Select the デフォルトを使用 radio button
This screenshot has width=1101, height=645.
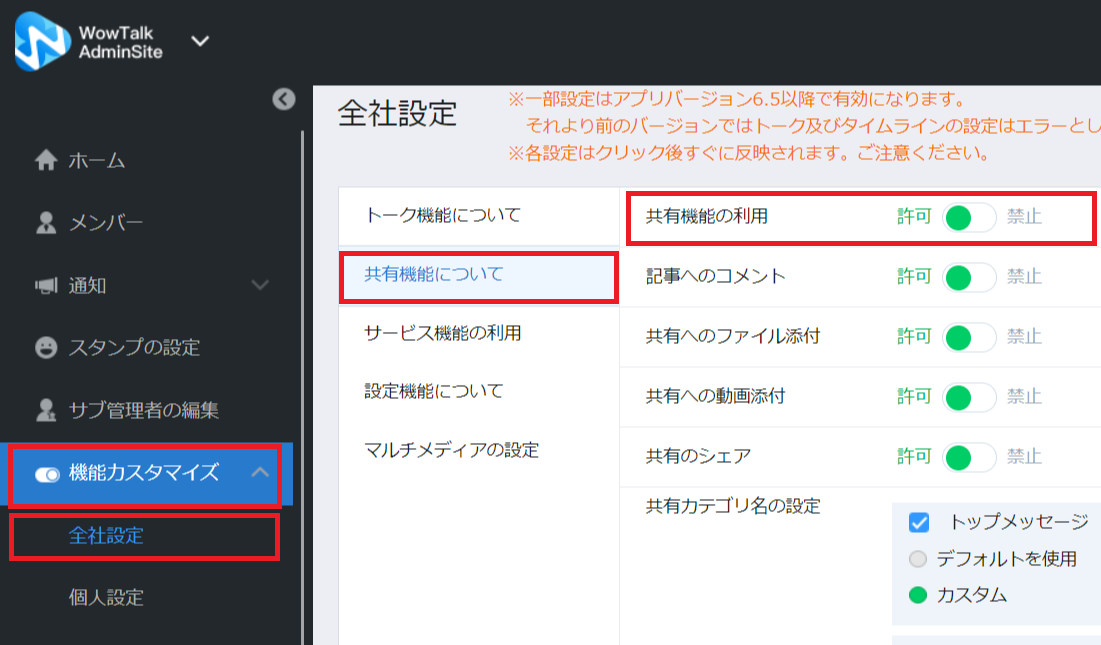click(918, 559)
